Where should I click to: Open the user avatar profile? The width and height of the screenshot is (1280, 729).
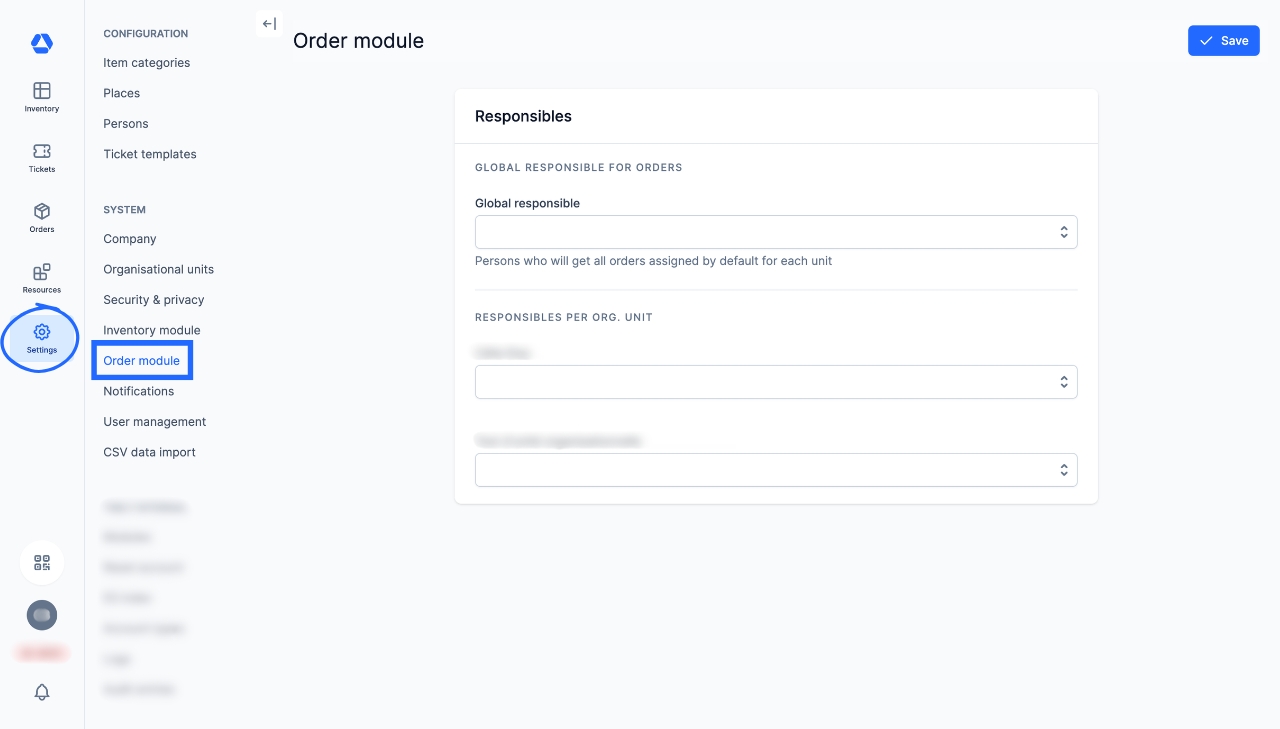pyautogui.click(x=42, y=615)
